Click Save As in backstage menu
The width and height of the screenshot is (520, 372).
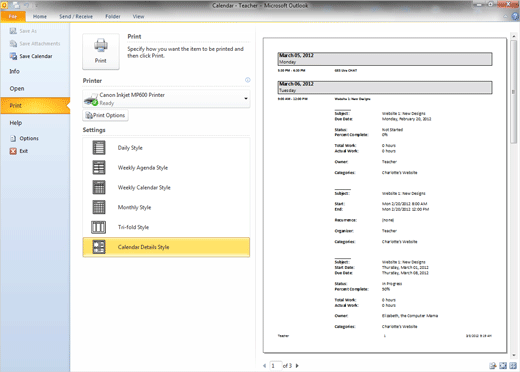pyautogui.click(x=23, y=31)
